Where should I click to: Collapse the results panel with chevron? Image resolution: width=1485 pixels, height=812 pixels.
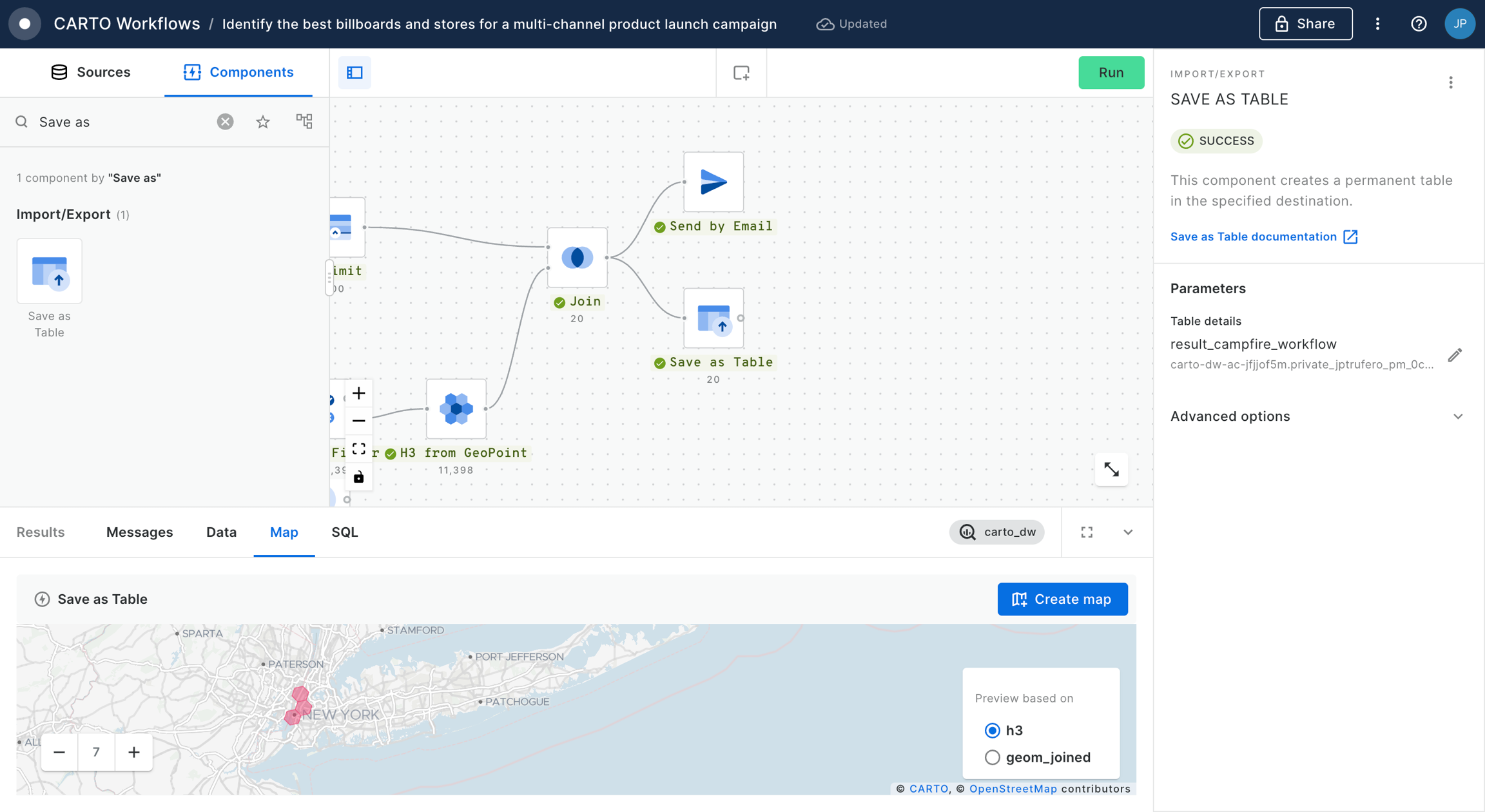pyautogui.click(x=1127, y=532)
